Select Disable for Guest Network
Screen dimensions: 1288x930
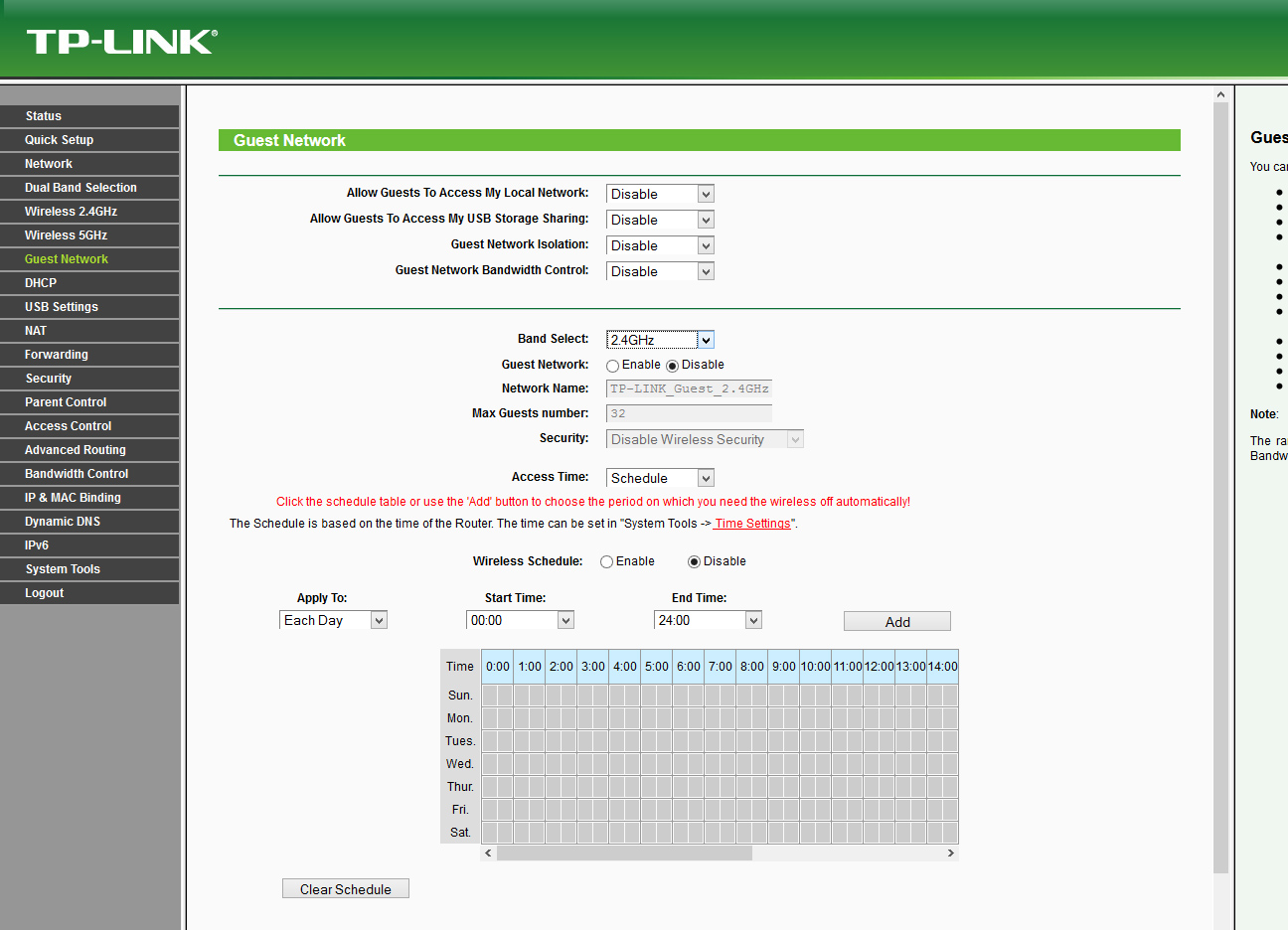(673, 366)
